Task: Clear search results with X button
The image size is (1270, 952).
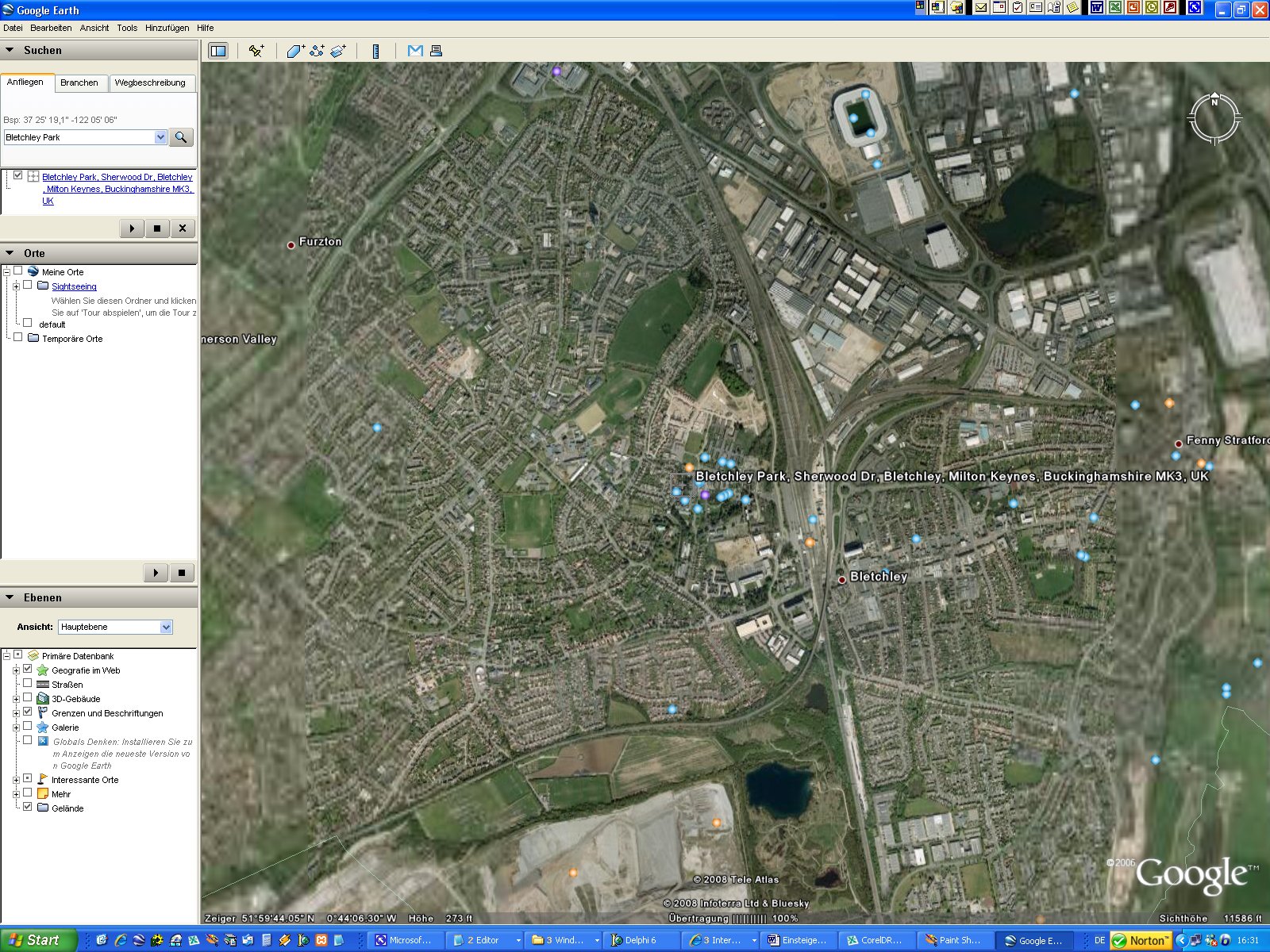Action: coord(183,228)
